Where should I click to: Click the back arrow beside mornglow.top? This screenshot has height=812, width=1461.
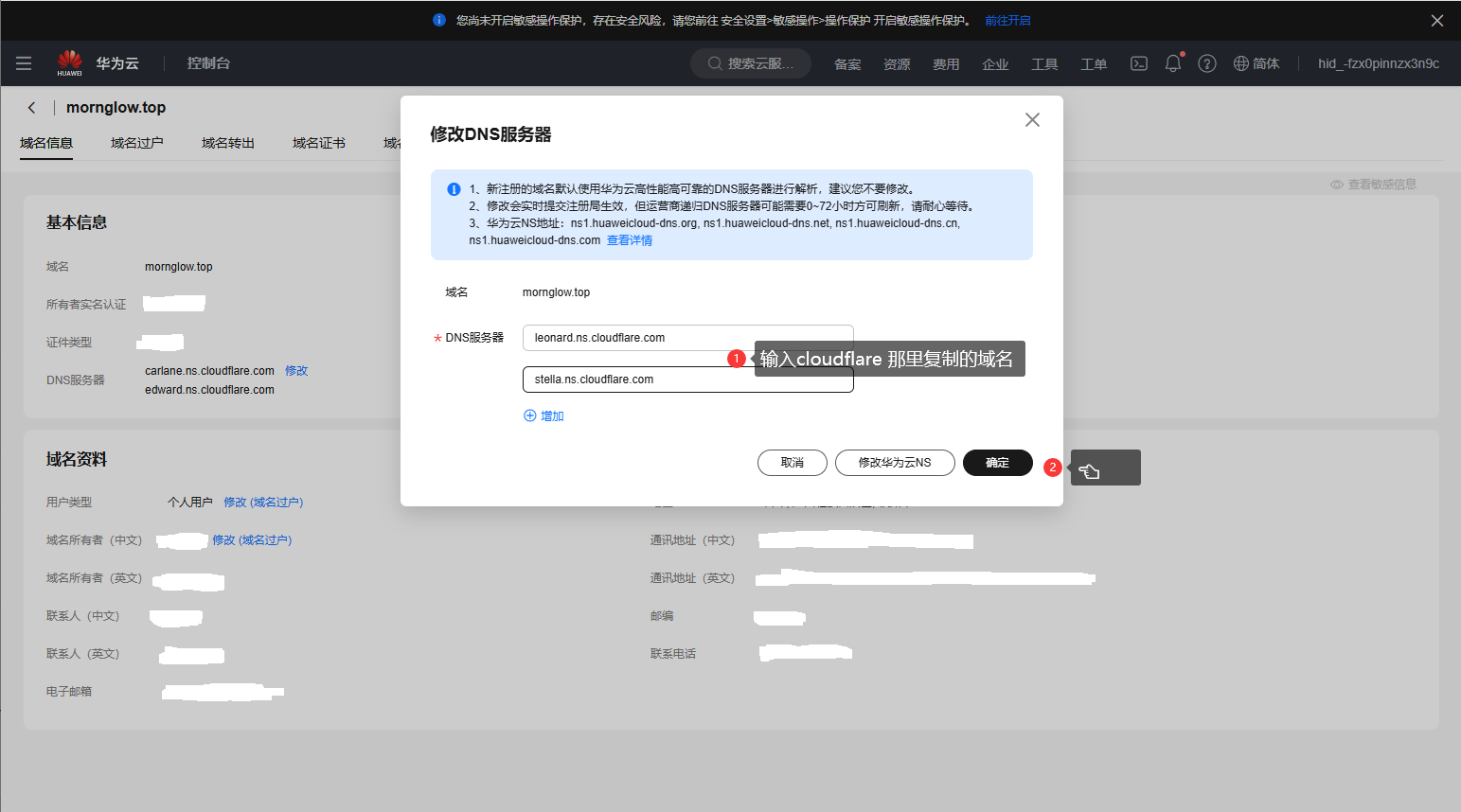(x=31, y=107)
